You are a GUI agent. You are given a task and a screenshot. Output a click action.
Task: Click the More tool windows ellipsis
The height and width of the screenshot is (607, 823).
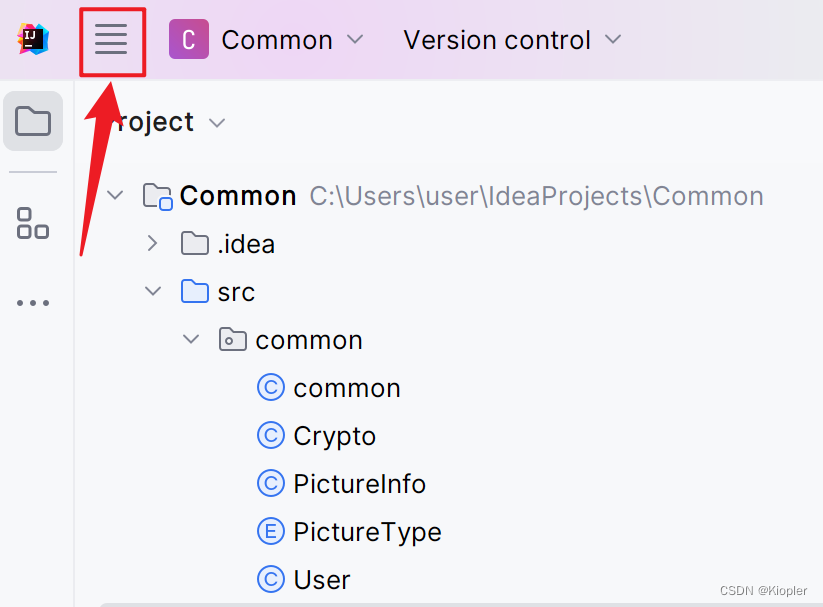click(33, 303)
